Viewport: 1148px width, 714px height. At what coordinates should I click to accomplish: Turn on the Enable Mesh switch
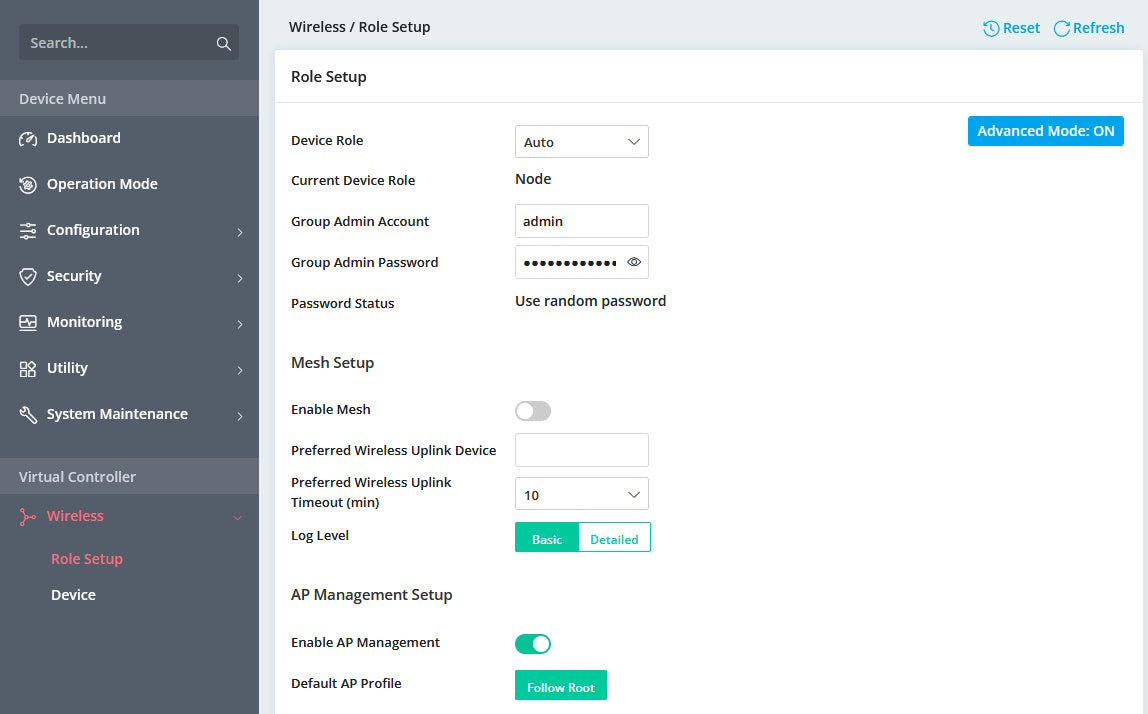pyautogui.click(x=533, y=411)
